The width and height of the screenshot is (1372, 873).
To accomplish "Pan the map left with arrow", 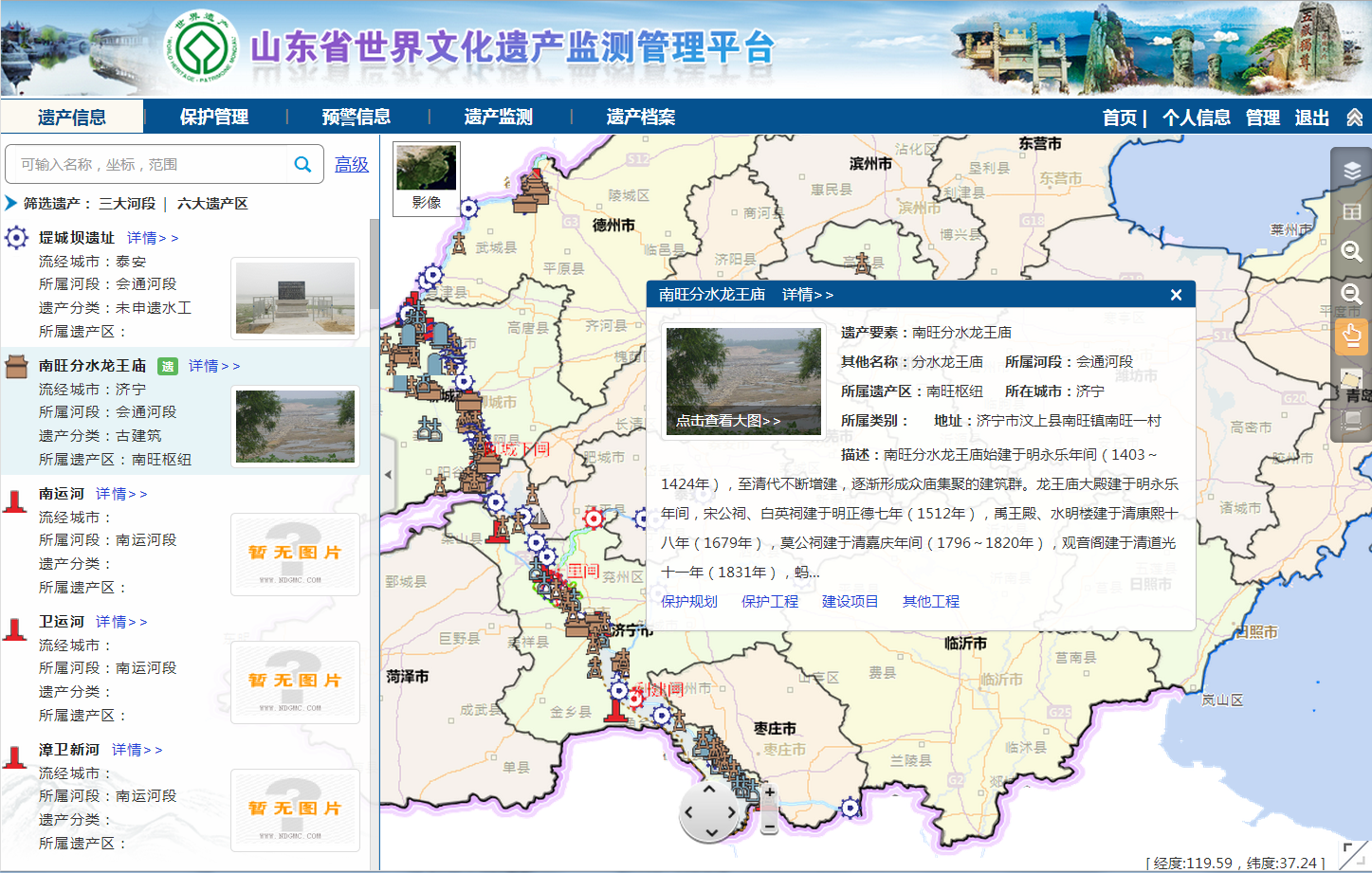I will pyautogui.click(x=688, y=811).
